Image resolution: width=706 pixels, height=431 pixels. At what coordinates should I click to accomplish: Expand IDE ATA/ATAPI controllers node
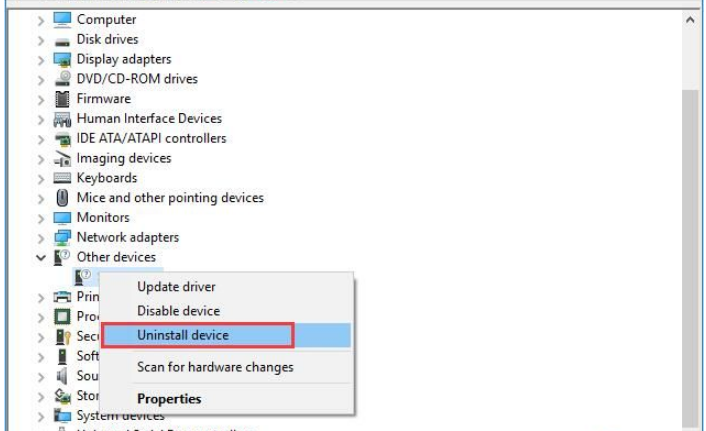tap(41, 139)
